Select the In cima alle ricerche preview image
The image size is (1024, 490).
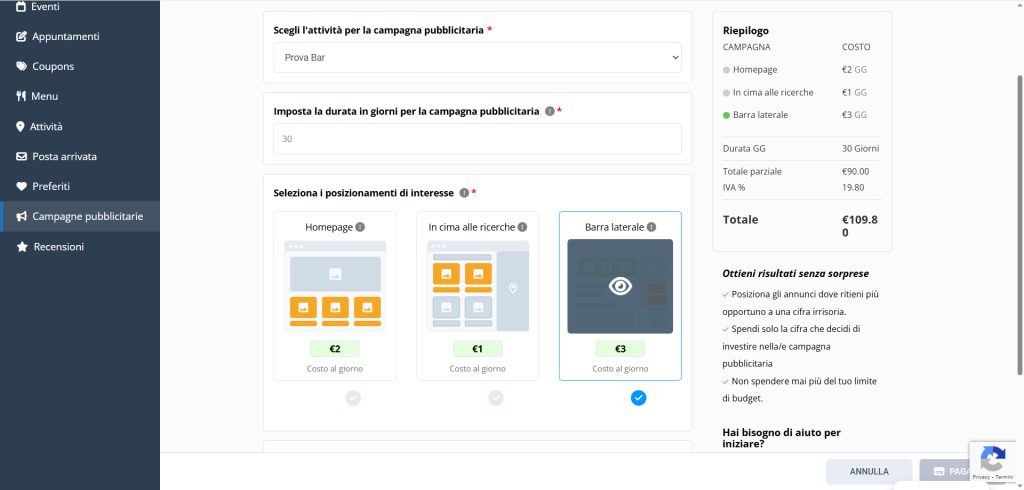(x=477, y=286)
